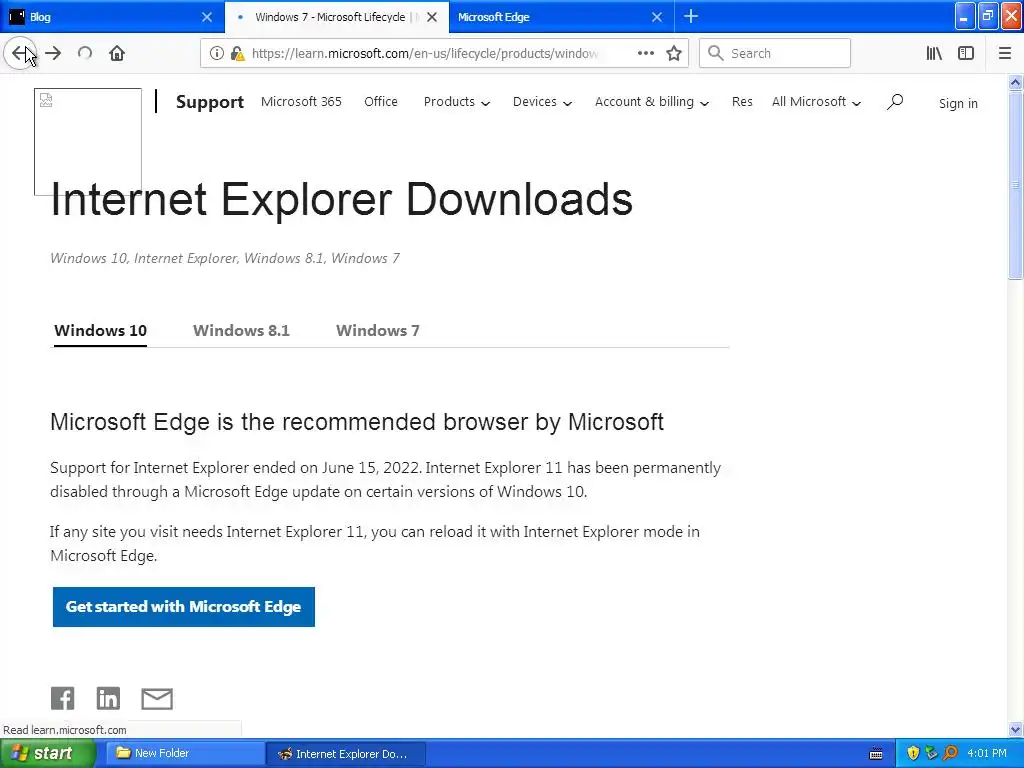Toggle the sidebar view icon
Screen dimensions: 1024x768
pos(966,53)
